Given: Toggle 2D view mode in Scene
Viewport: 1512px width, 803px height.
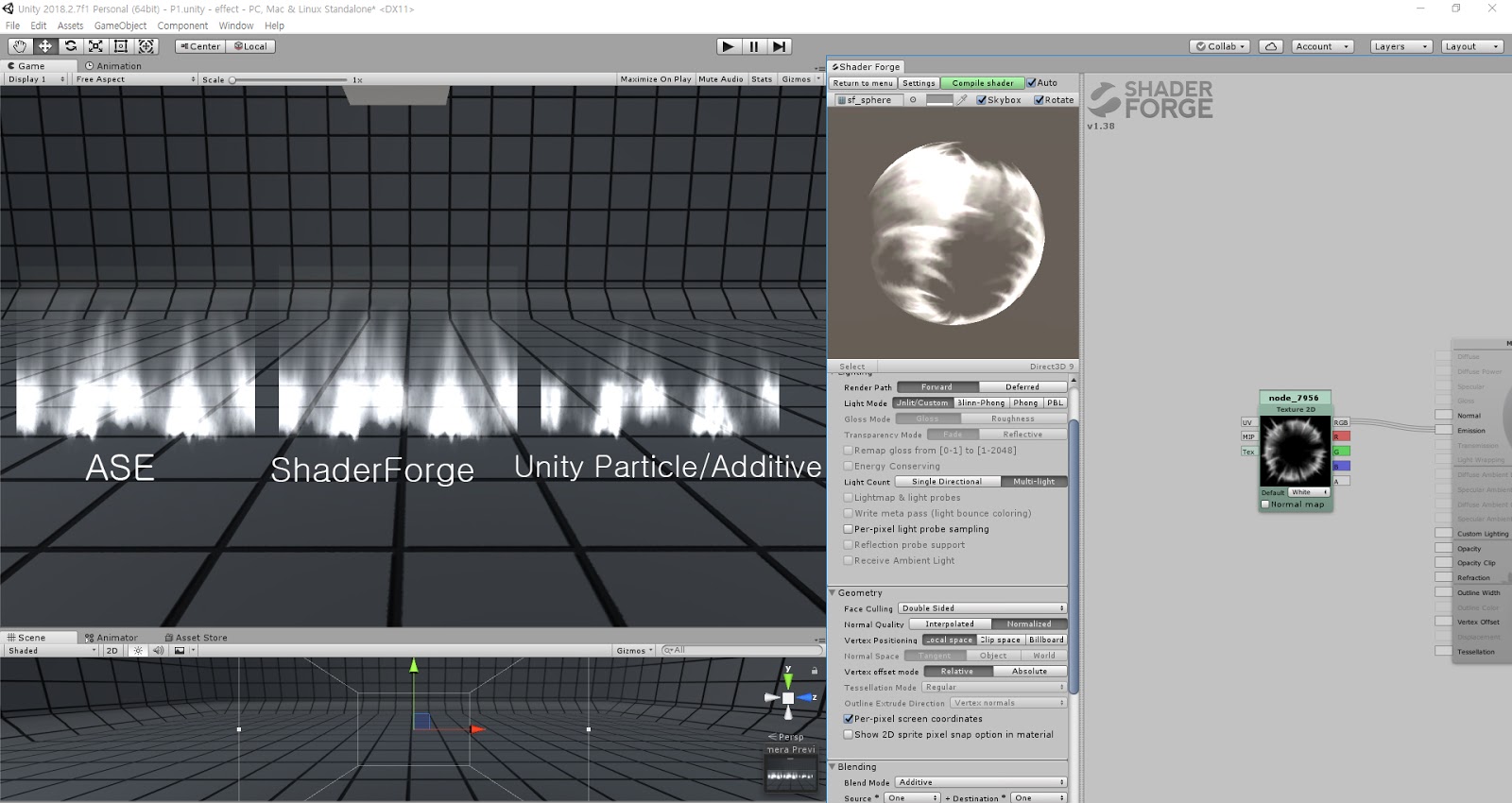Looking at the screenshot, I should (x=112, y=651).
